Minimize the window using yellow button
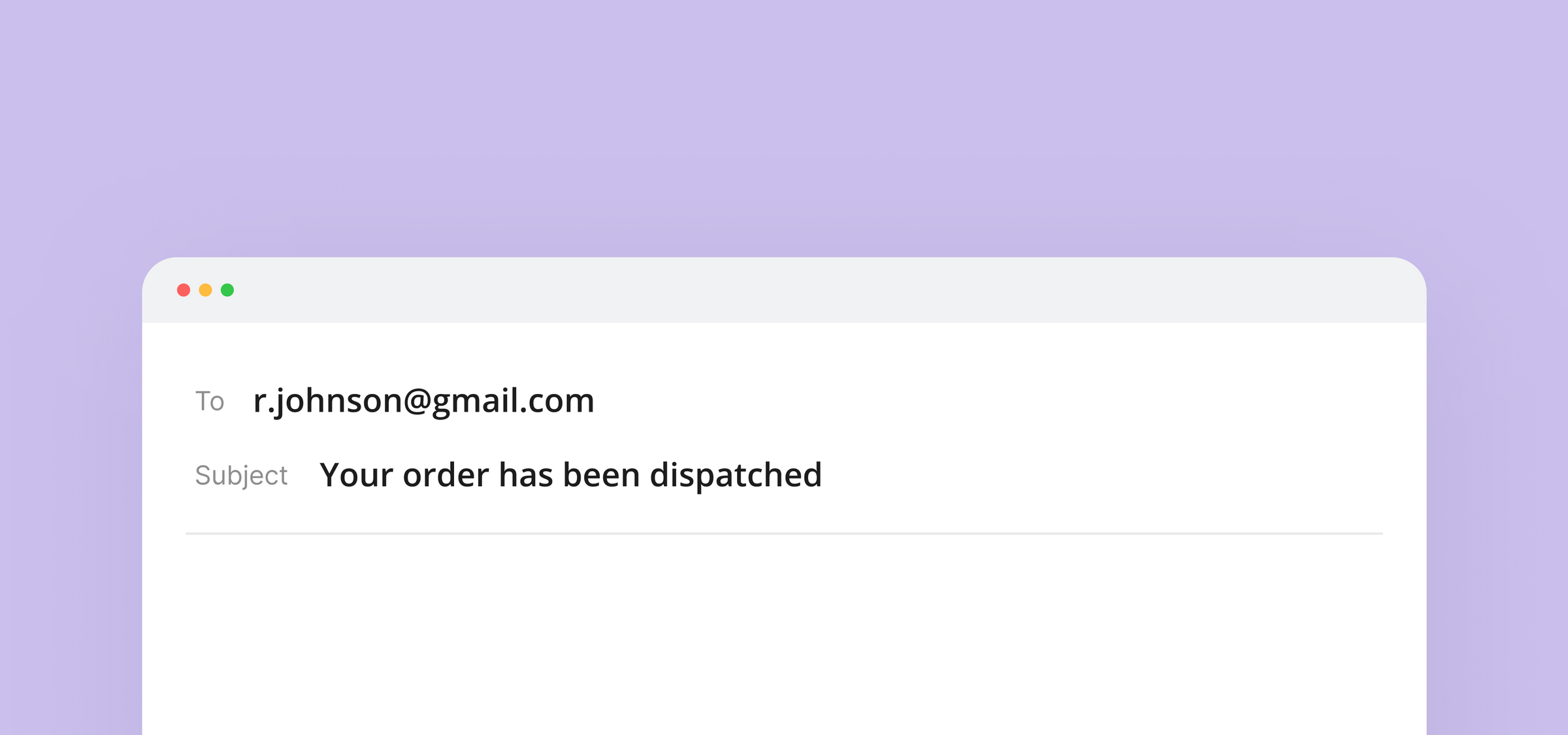 (x=205, y=290)
